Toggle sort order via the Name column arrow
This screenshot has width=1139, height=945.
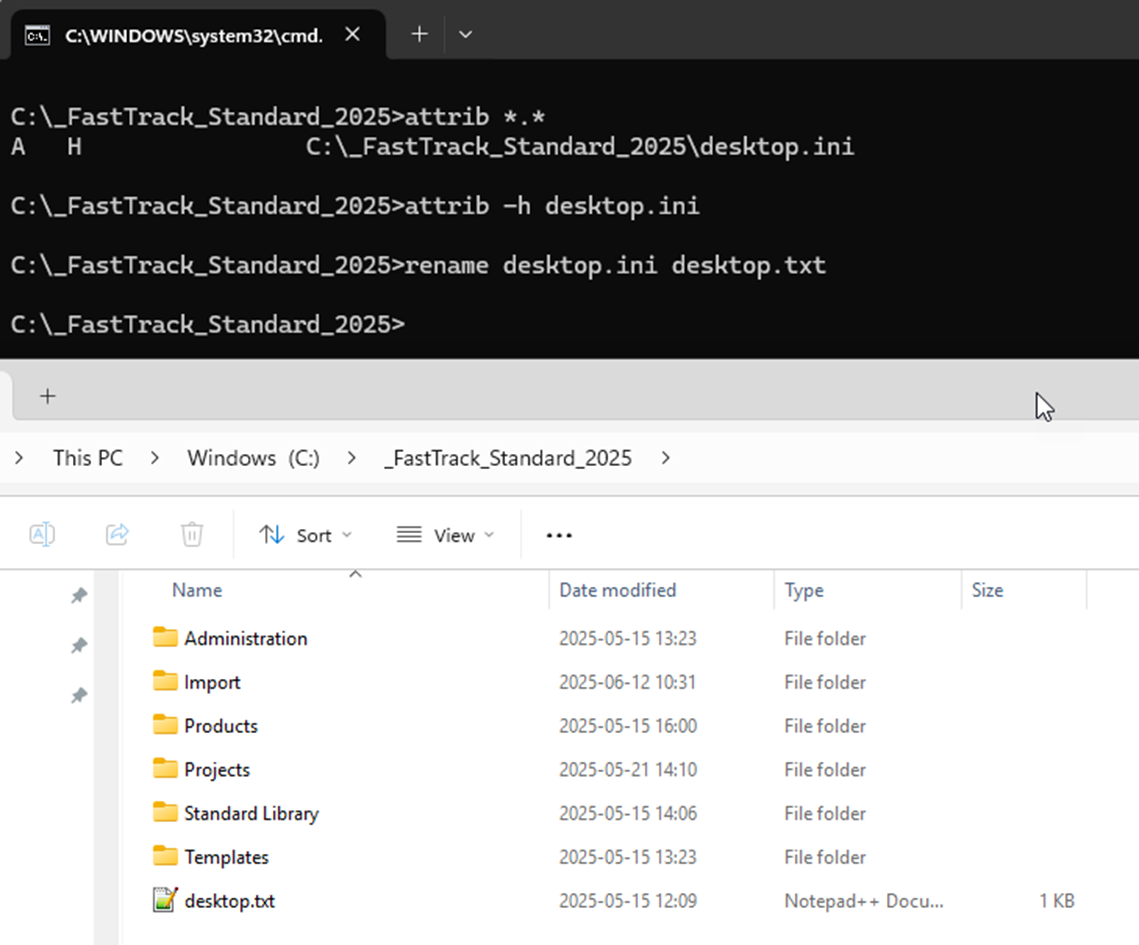point(355,573)
